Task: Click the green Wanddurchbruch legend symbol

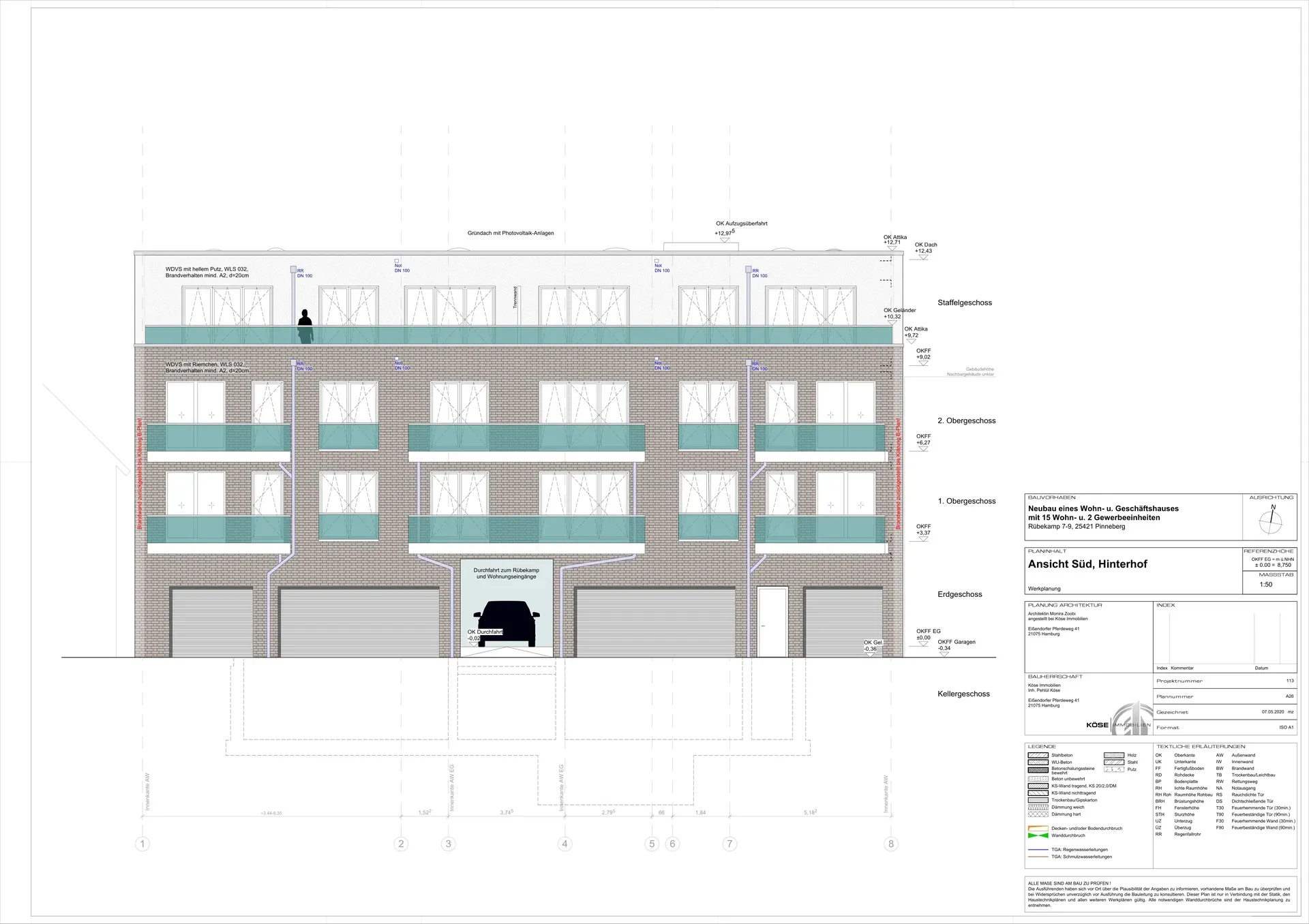Action: tap(1038, 835)
